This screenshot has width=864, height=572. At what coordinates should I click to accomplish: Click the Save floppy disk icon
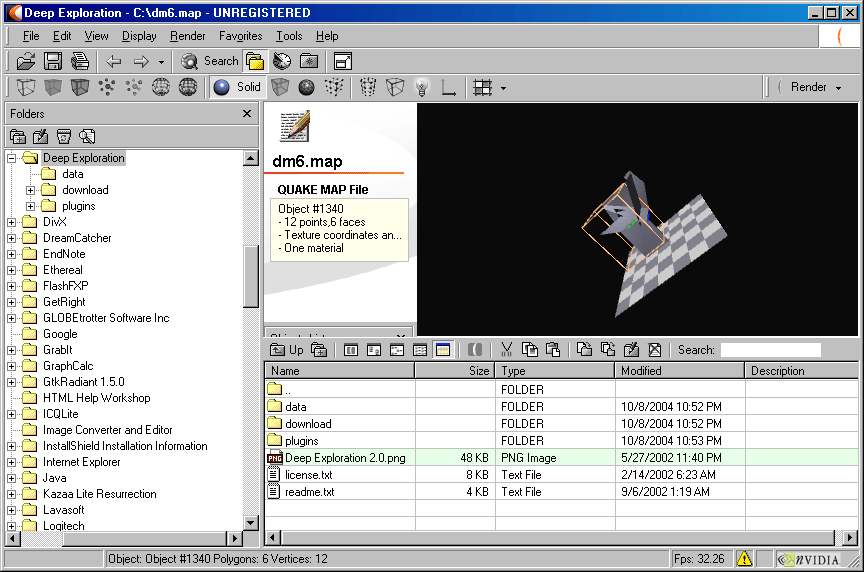pyautogui.click(x=53, y=61)
